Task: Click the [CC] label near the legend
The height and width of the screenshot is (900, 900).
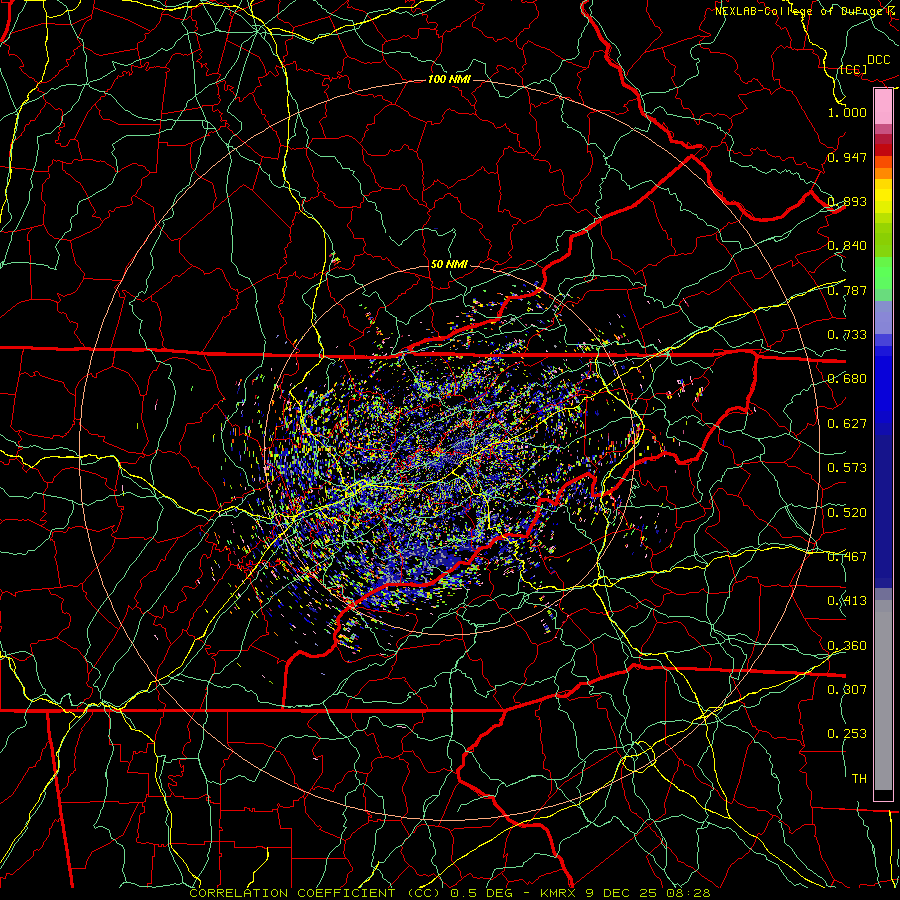Action: [853, 69]
